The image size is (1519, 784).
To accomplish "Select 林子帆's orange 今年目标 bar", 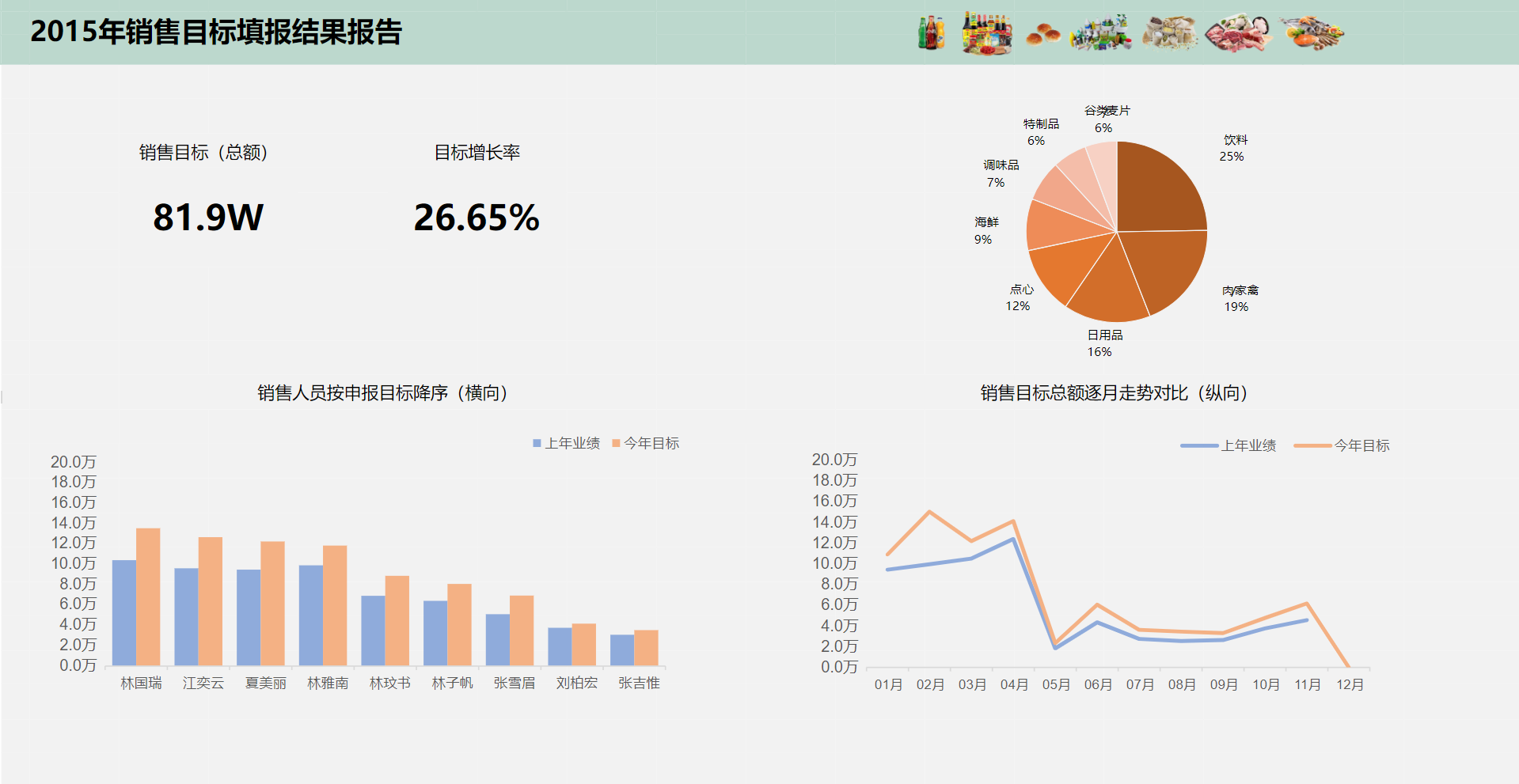I will (x=459, y=625).
